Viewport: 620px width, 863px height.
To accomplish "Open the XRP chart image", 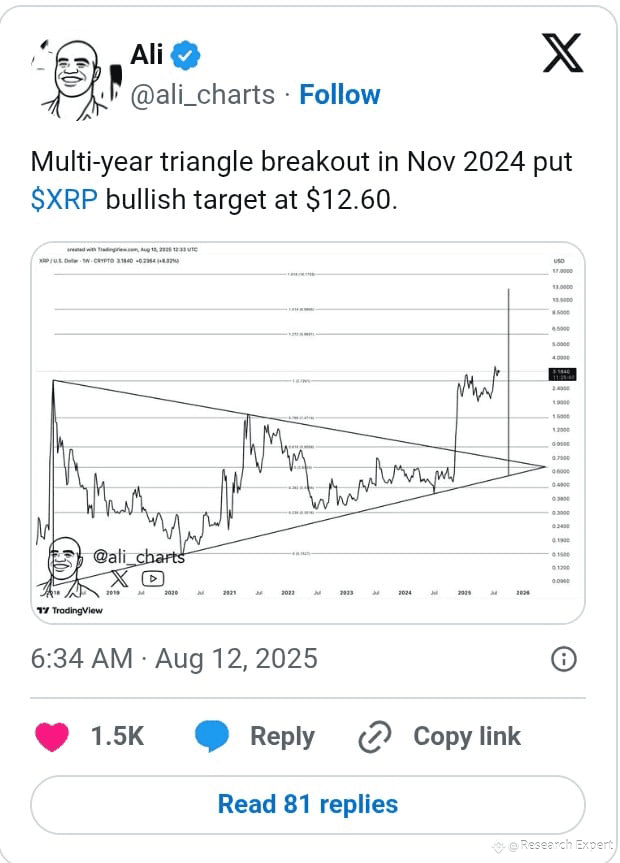I will [x=308, y=433].
